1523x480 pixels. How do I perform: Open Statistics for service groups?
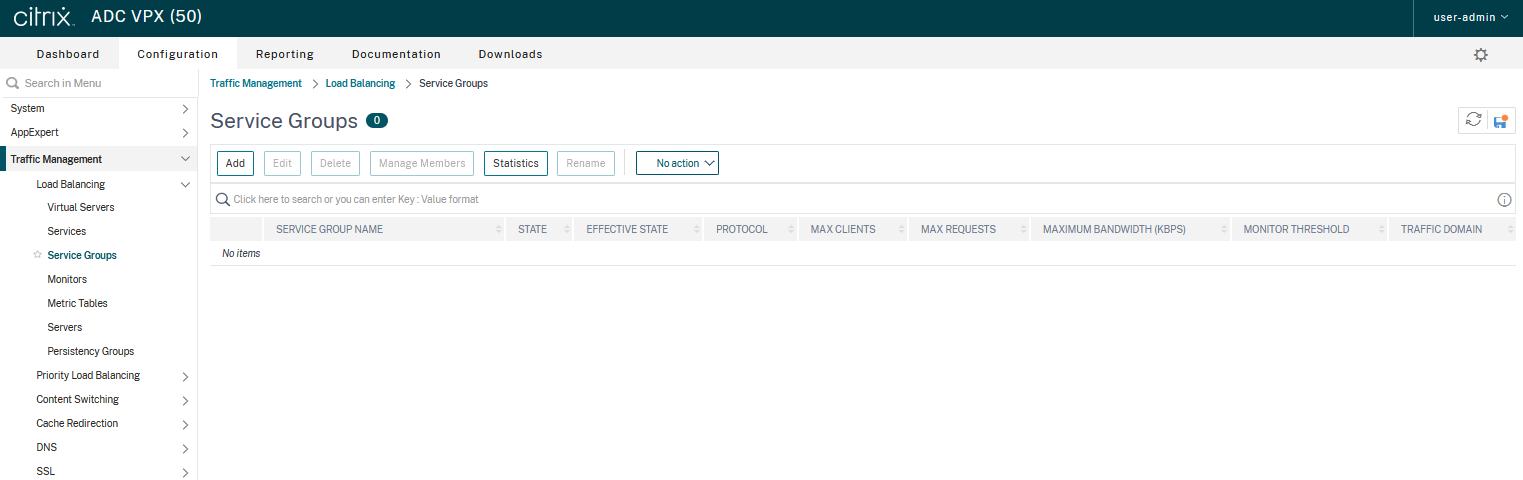pos(516,163)
